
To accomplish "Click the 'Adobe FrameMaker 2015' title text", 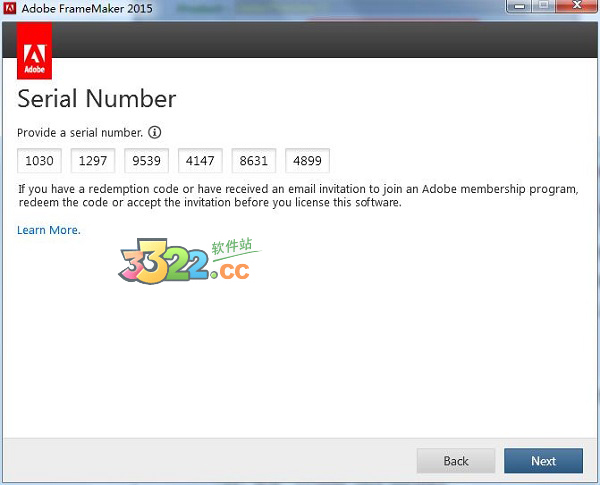I will click(x=87, y=8).
